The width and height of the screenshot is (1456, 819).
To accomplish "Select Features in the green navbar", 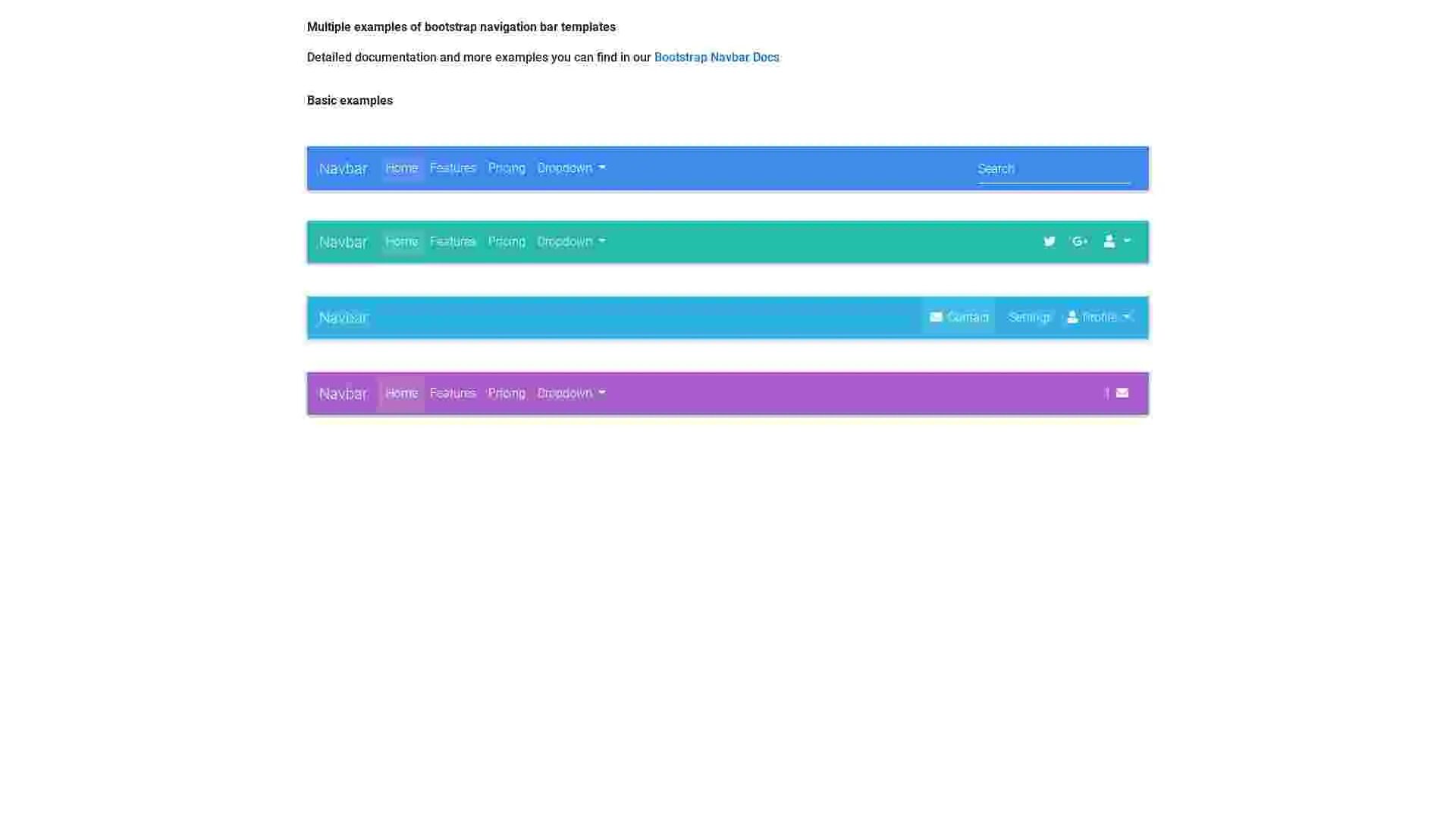I will [x=452, y=241].
